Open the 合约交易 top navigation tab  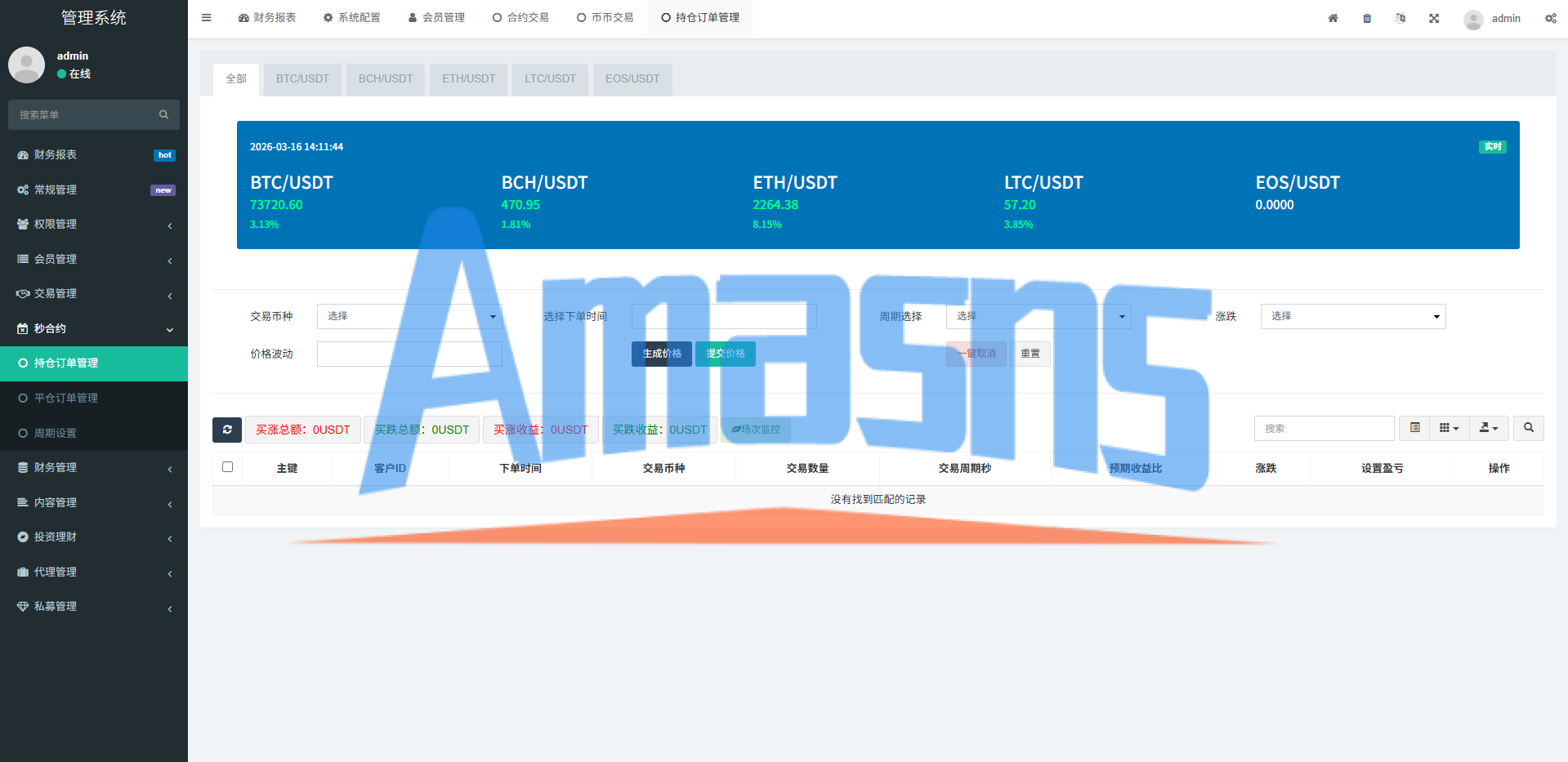pos(520,18)
